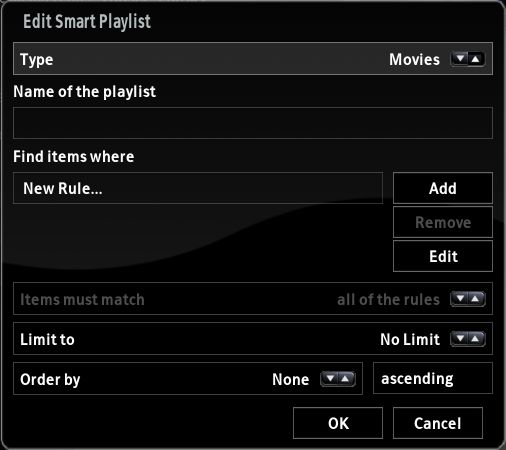Viewport: 506px width, 450px height.
Task: Open the Limit to row selector
Action: coord(253,339)
